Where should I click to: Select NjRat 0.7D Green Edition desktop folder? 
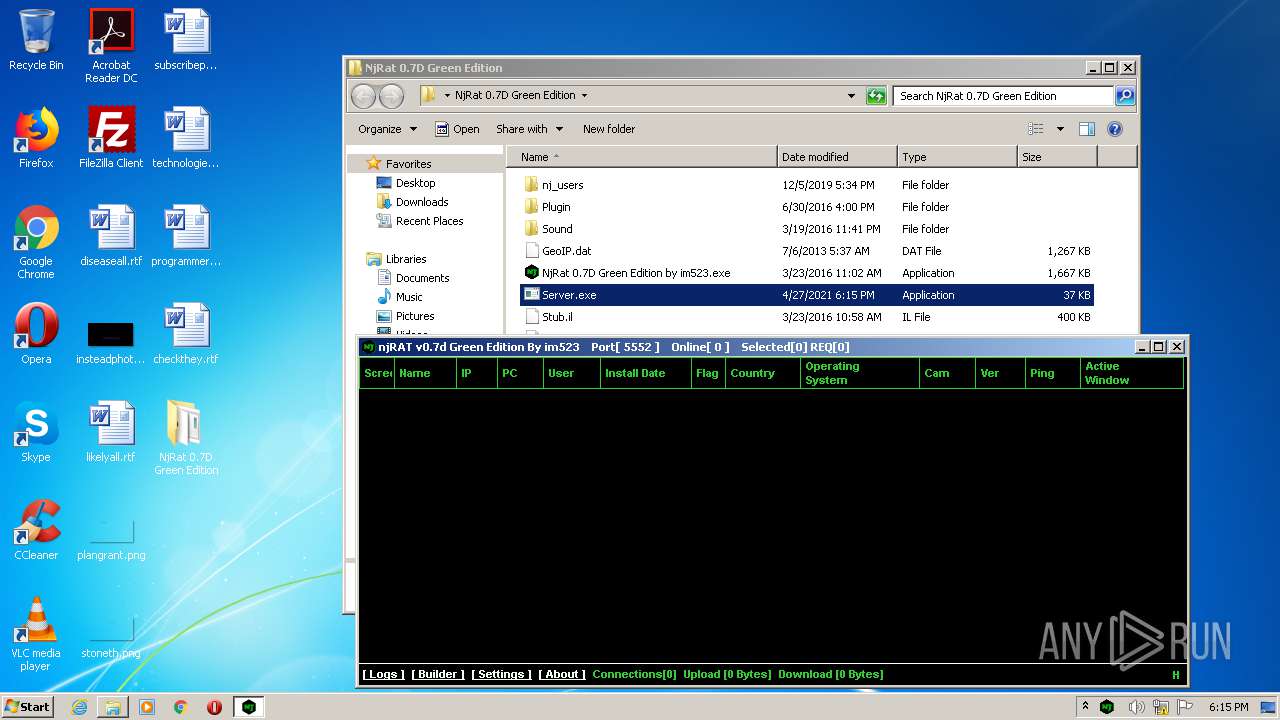tap(186, 438)
